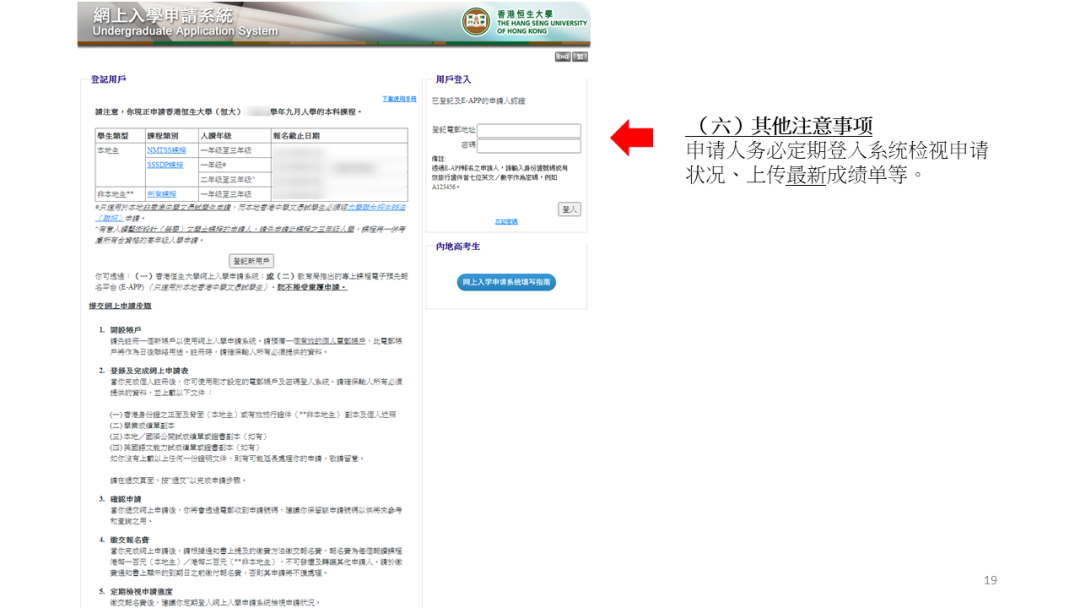Follow the 大學聯合招生辦法 footnote link
Screen dimensions: 1080x608
(x=377, y=207)
